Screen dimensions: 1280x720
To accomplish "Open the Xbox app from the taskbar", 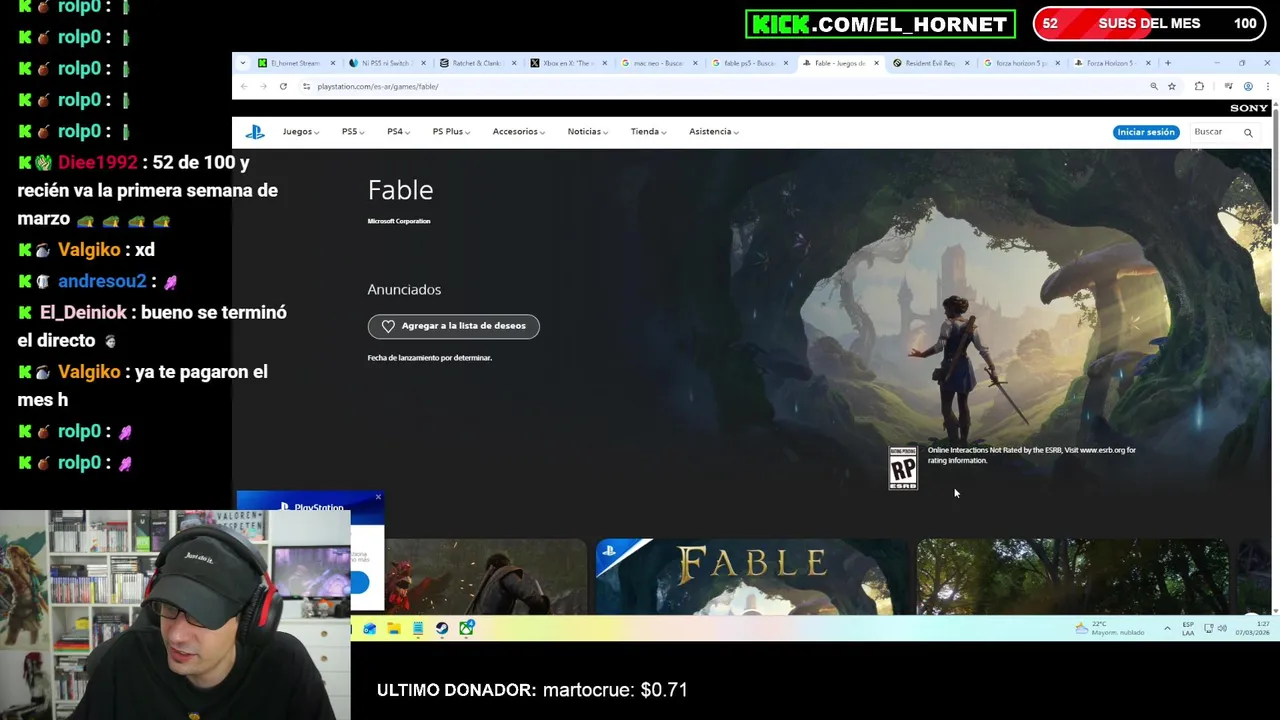I will tap(466, 628).
